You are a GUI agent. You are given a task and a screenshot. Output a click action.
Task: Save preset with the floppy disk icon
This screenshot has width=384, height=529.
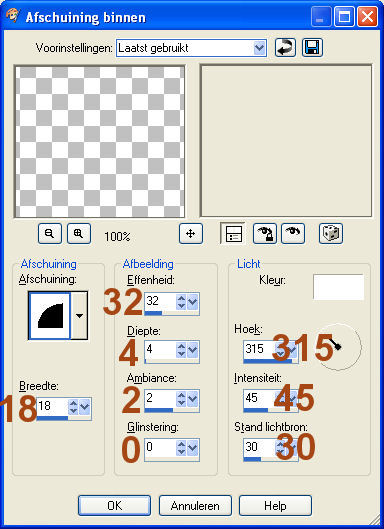312,48
